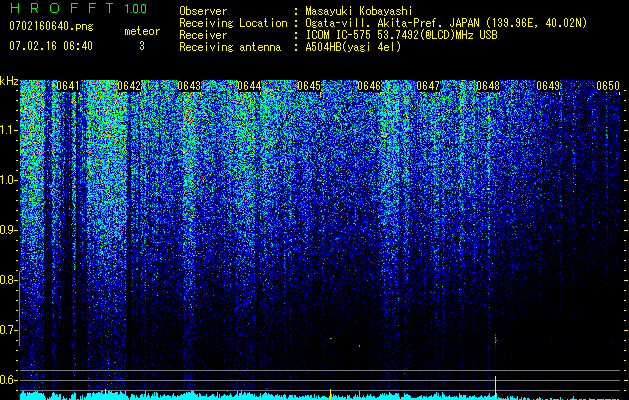Click the 1.0 frequency axis label
Image resolution: width=629 pixels, height=400 pixels.
coord(9,180)
